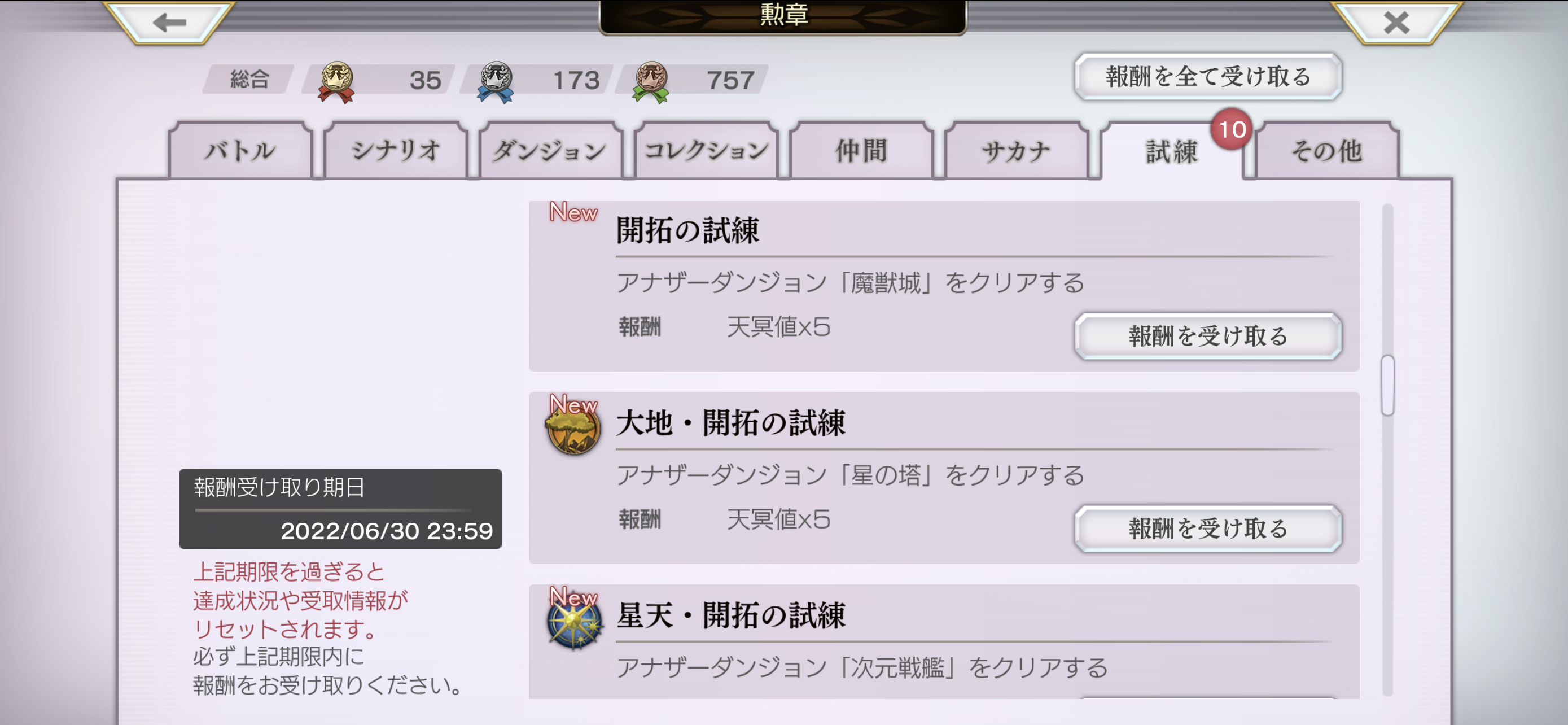This screenshot has height=725, width=1568.
Task: Select the その他 tab
Action: (x=1327, y=150)
